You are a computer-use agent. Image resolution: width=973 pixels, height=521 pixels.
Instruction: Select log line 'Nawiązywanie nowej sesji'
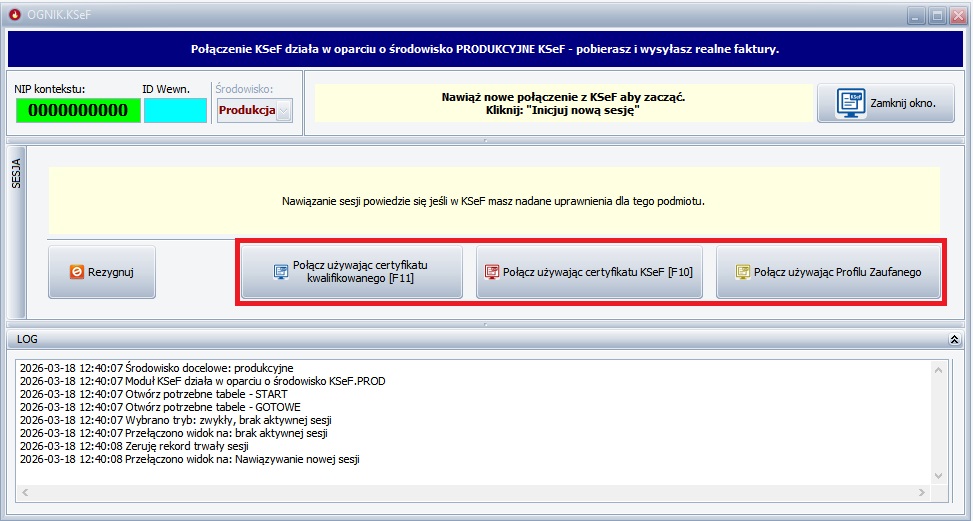190,460
